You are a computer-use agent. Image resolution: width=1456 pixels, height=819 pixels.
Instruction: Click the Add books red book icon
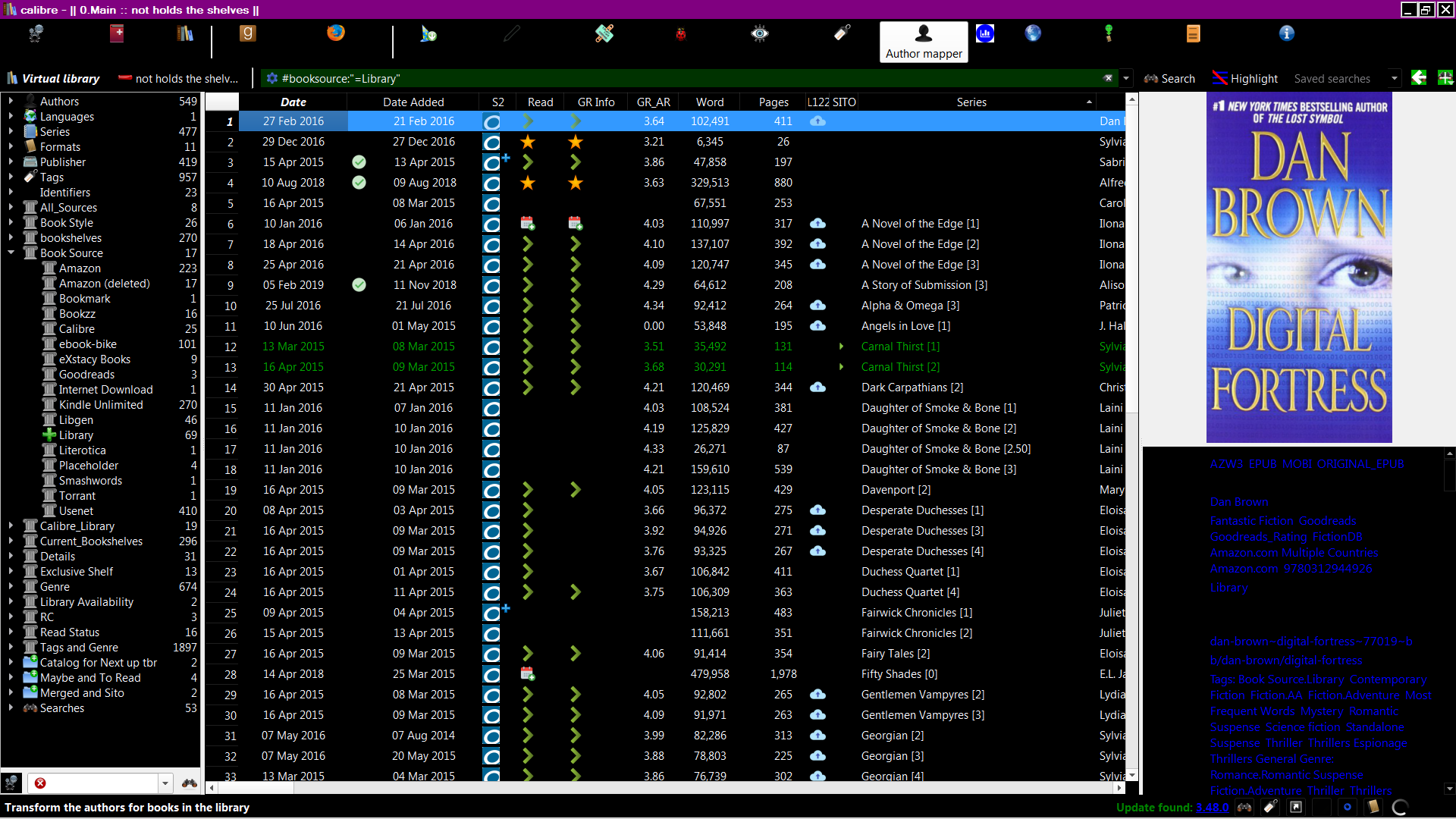[x=117, y=33]
